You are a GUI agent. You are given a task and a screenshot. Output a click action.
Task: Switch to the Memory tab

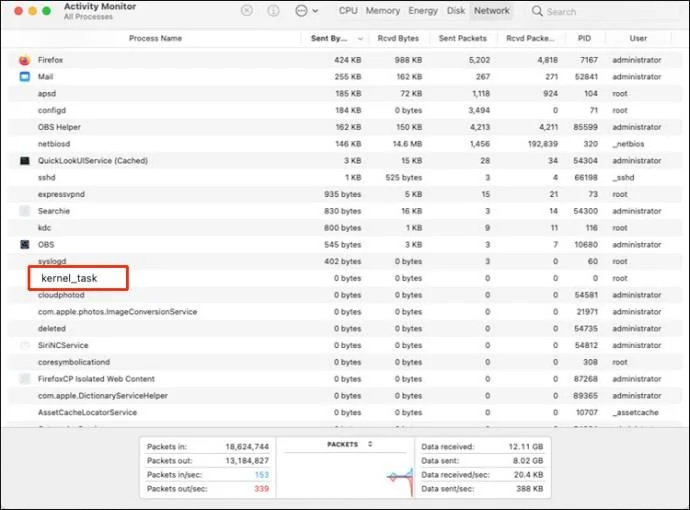[382, 11]
